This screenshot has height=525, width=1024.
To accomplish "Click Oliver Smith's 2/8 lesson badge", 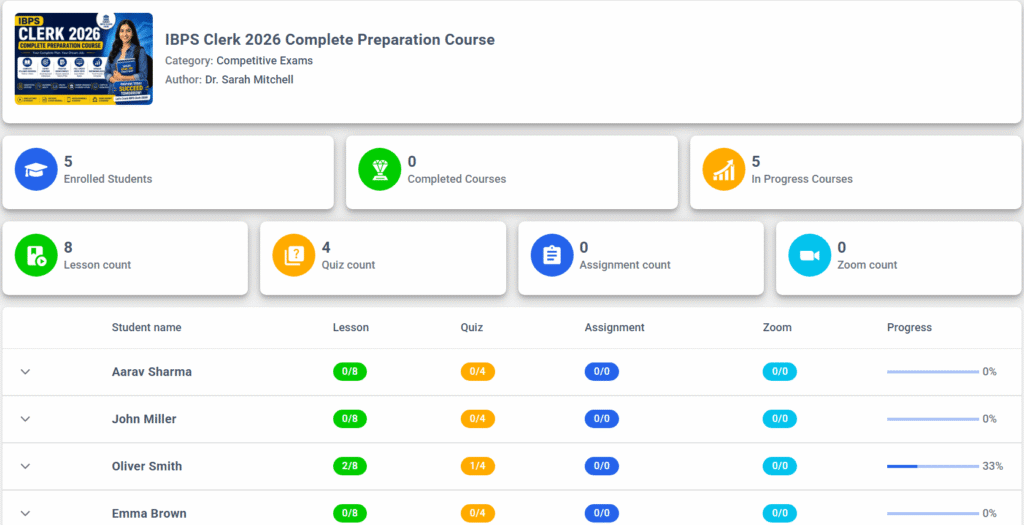I will [x=350, y=466].
